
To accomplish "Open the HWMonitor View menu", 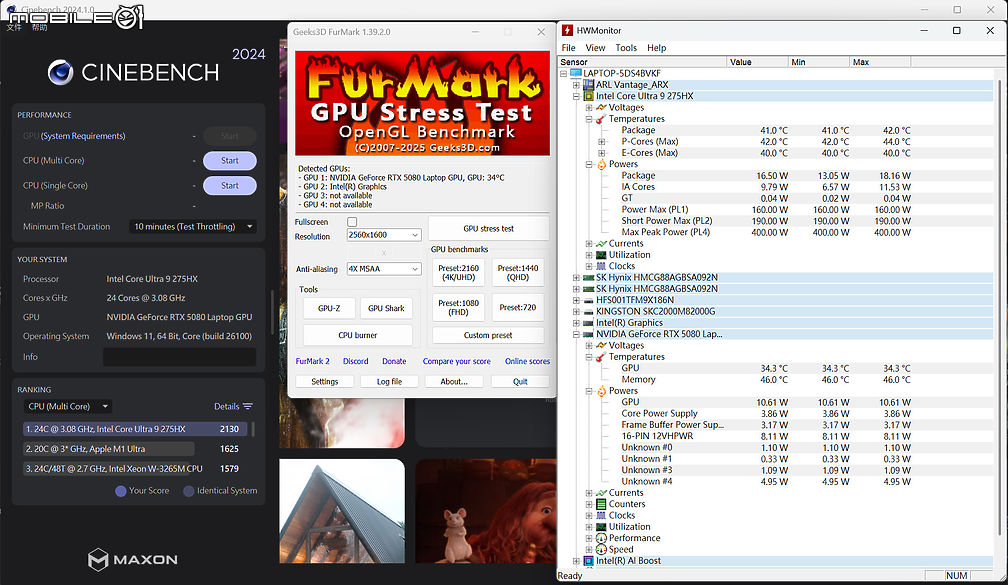I will point(595,48).
